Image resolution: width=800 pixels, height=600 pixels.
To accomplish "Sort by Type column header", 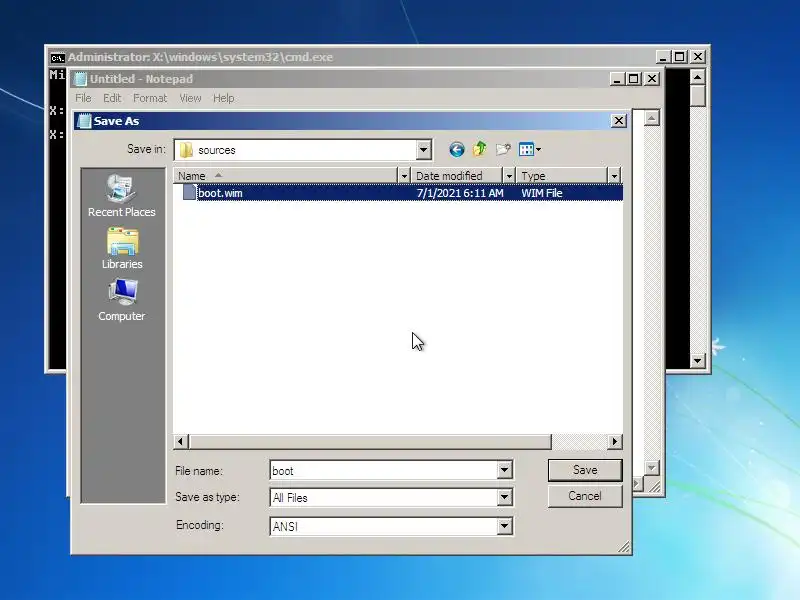I will pyautogui.click(x=562, y=176).
